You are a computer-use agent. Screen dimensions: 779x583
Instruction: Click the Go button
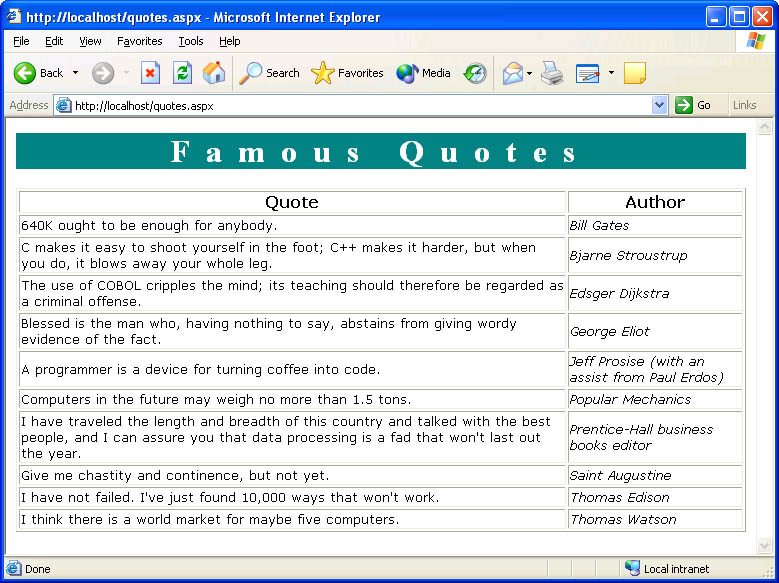coord(694,105)
